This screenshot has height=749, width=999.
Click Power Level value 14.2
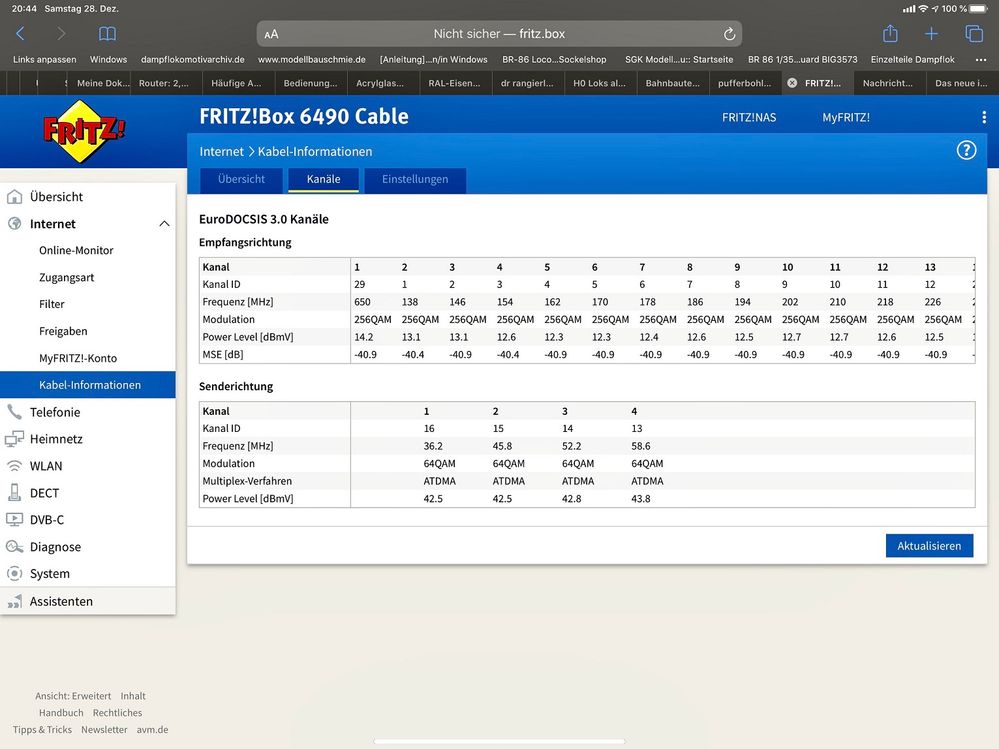coord(363,337)
